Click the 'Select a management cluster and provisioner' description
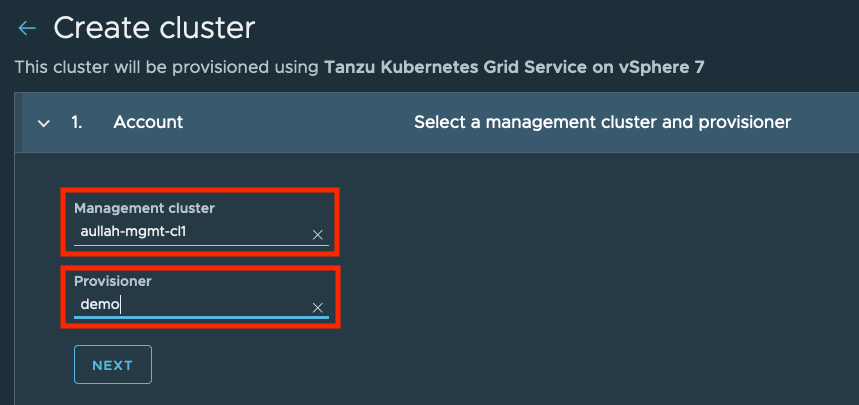The image size is (859, 405). tap(602, 122)
